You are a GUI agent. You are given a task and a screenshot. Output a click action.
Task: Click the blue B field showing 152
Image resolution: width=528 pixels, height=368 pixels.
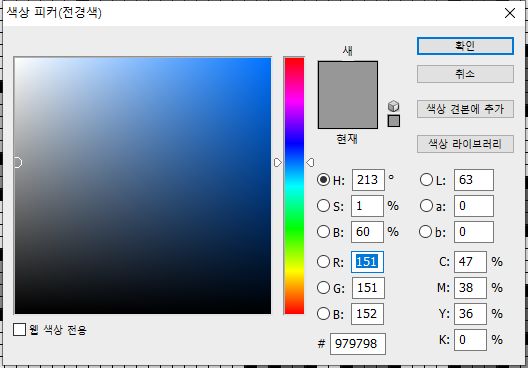click(367, 314)
